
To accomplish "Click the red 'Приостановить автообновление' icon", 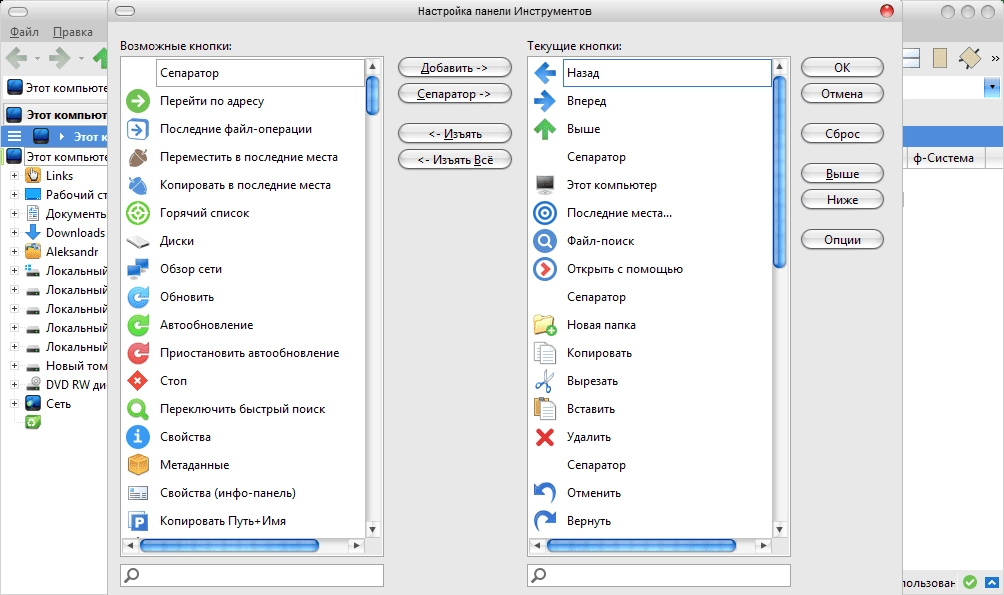I will (138, 353).
